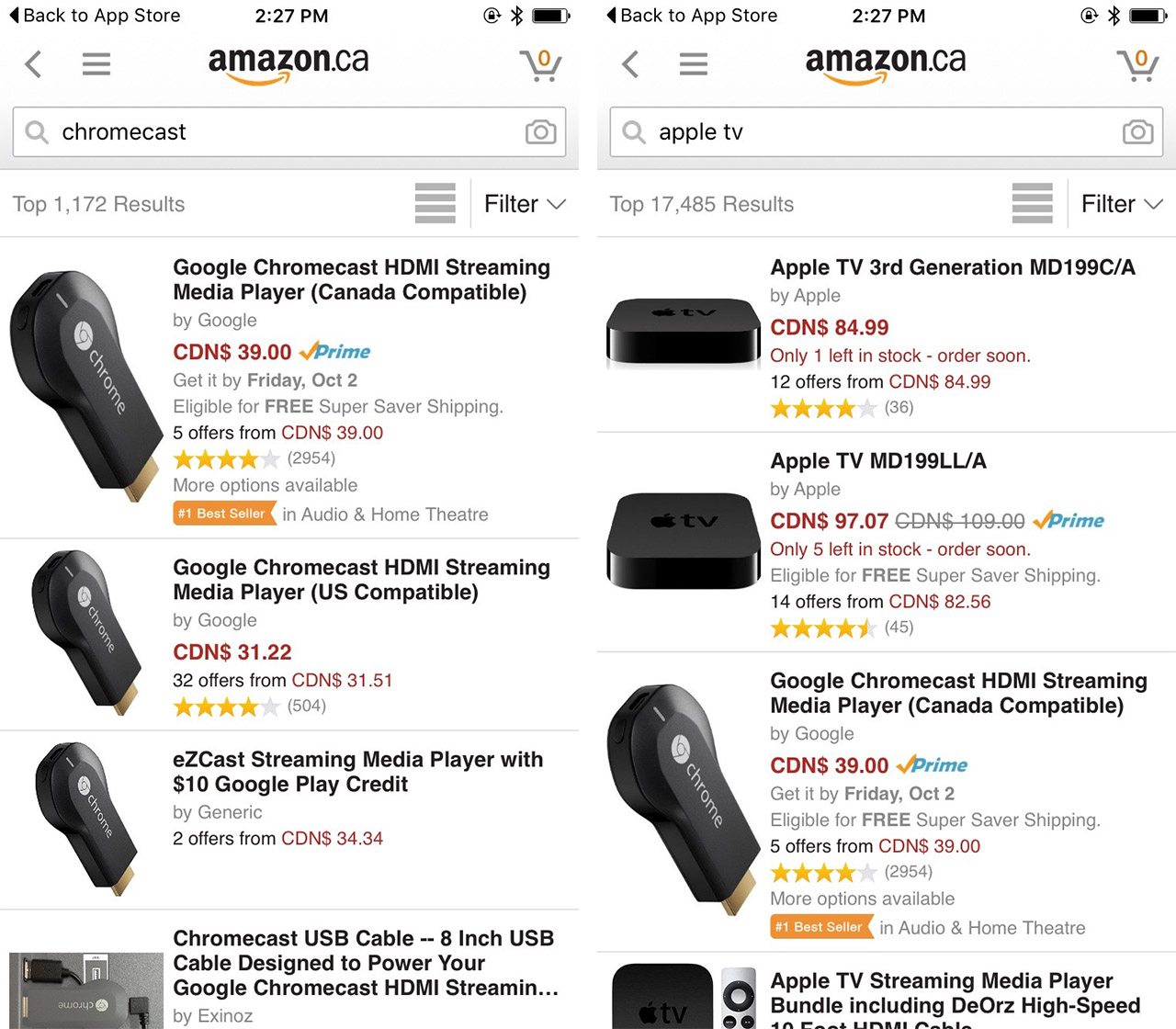Click the shopping cart icon
The image size is (1176, 1029).
[x=540, y=63]
